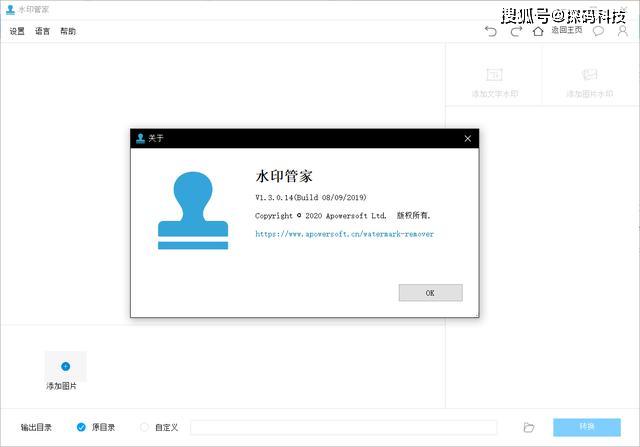Viewport: 640px width, 447px height.
Task: Click the 输出目录 label
Action: coord(36,427)
